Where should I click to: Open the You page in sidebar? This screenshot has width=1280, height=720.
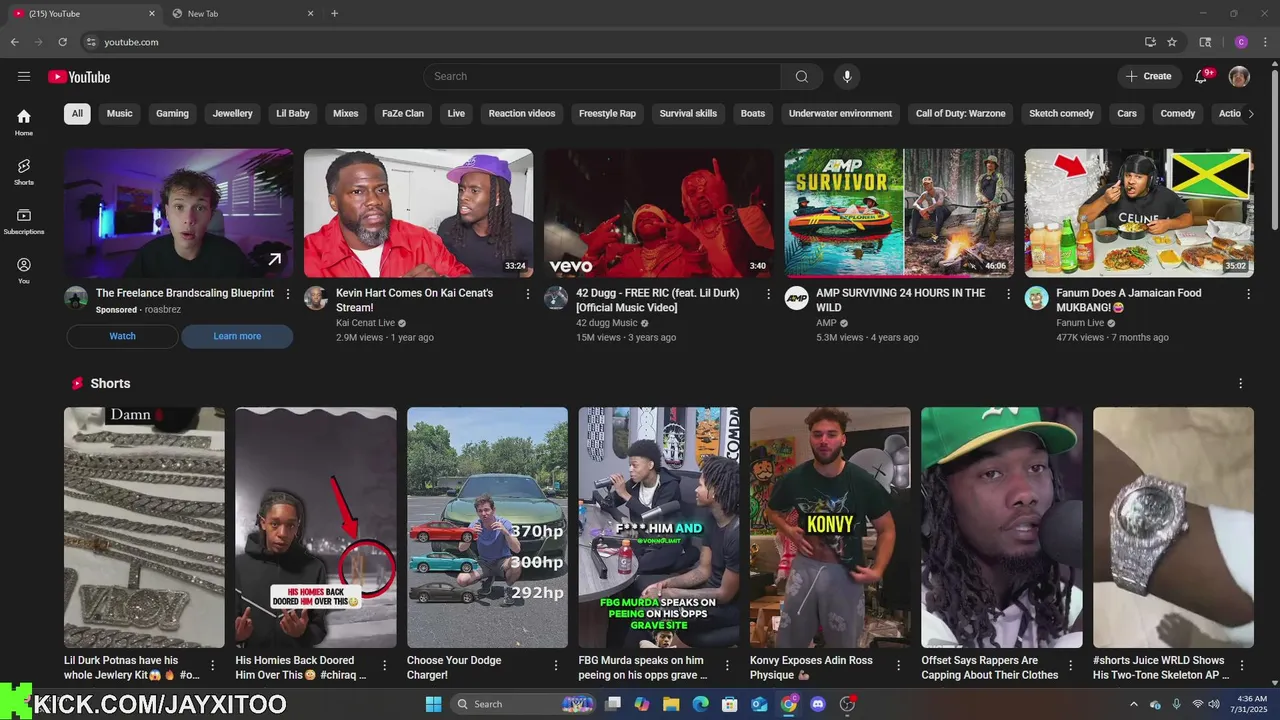(24, 270)
